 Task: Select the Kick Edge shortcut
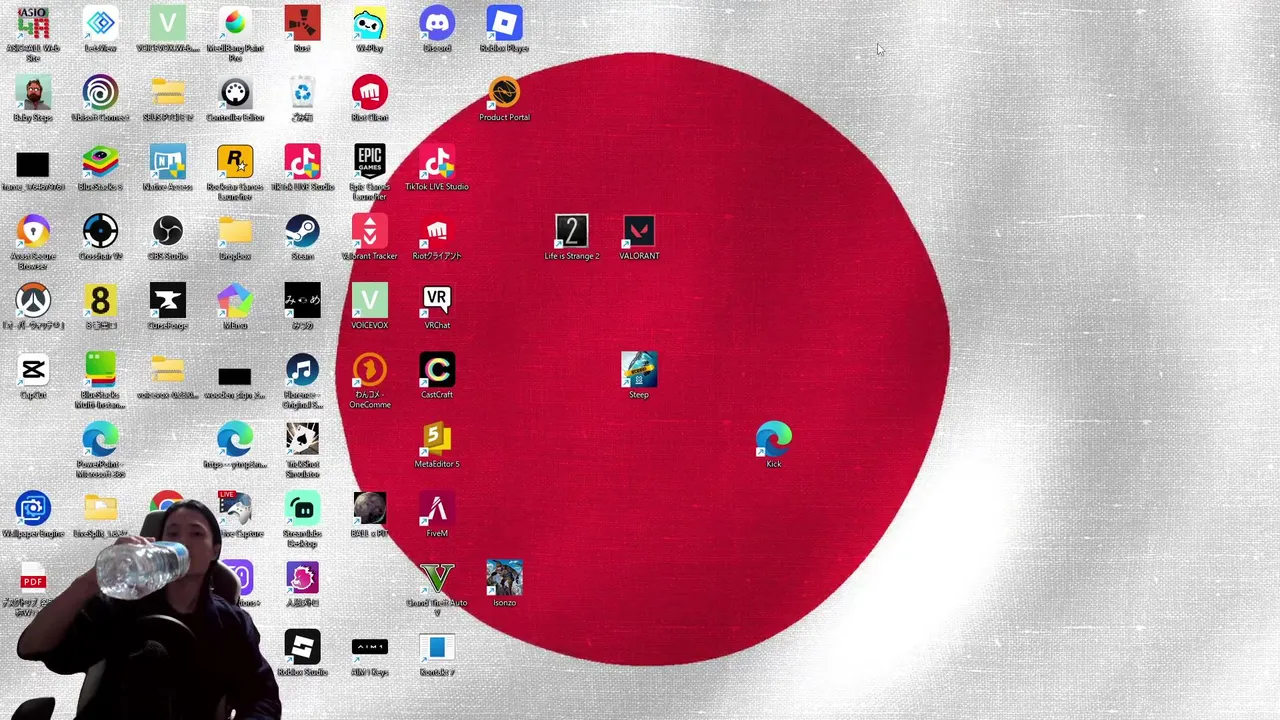pos(773,440)
